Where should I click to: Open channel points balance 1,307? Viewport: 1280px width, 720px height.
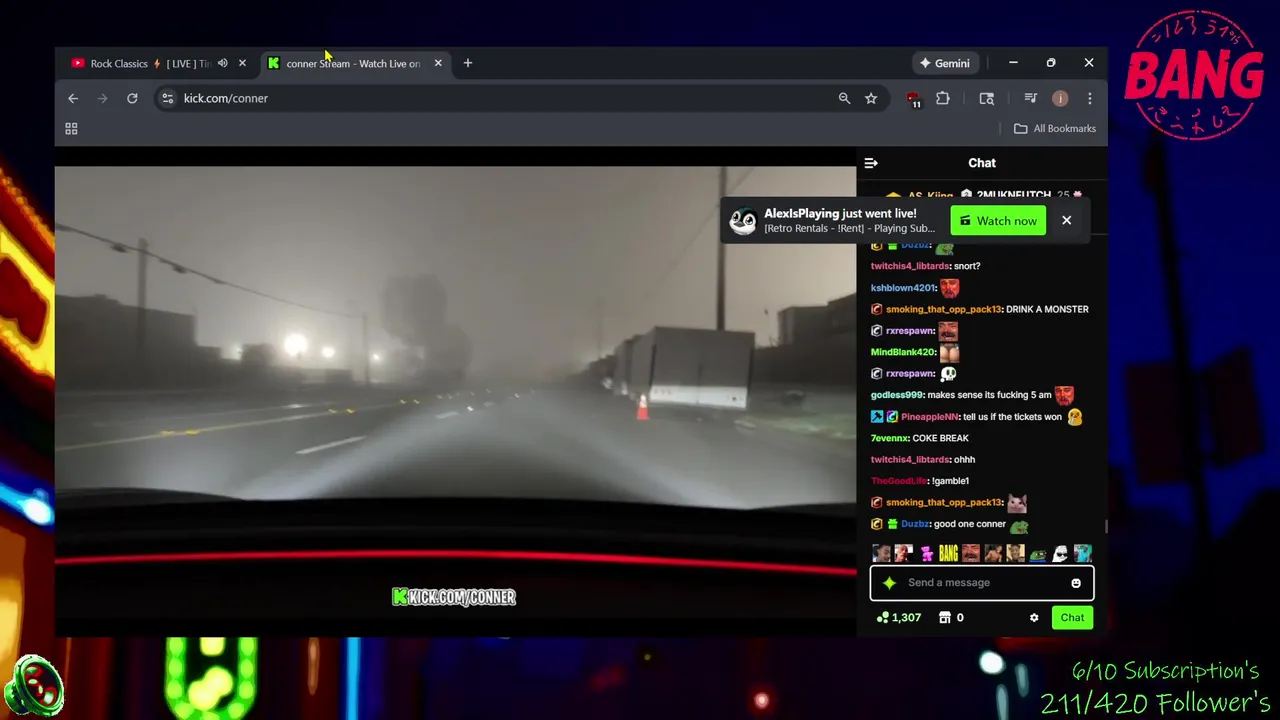click(x=898, y=618)
